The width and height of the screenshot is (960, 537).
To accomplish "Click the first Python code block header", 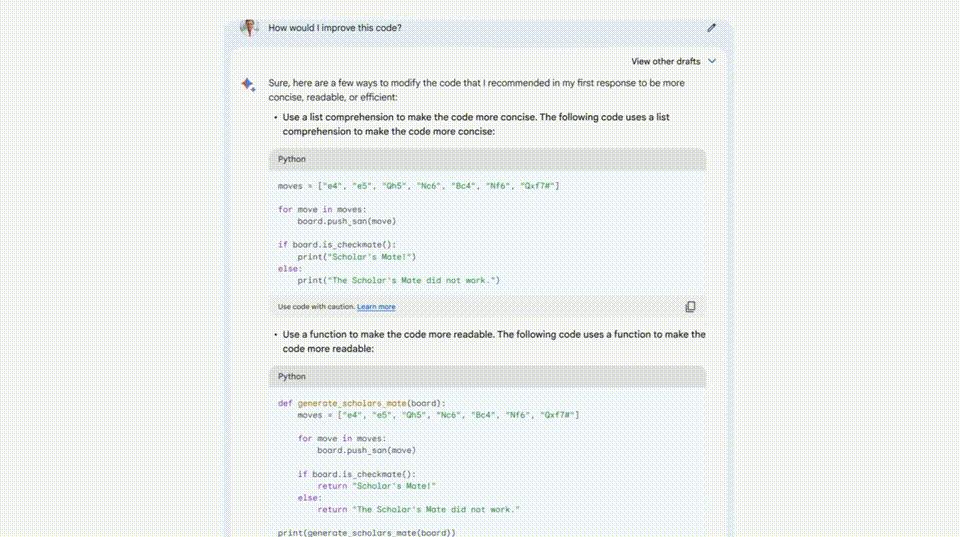I will pos(487,159).
